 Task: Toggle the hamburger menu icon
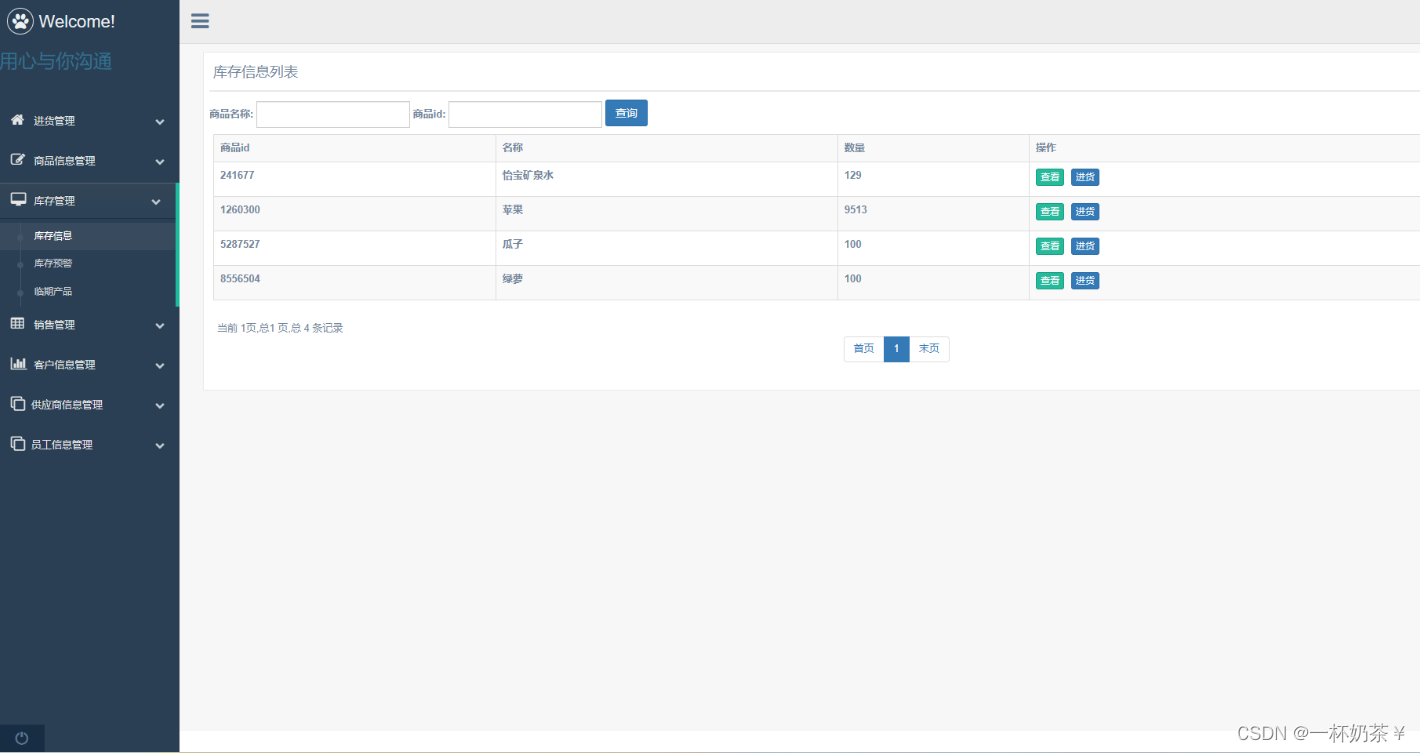tap(200, 21)
